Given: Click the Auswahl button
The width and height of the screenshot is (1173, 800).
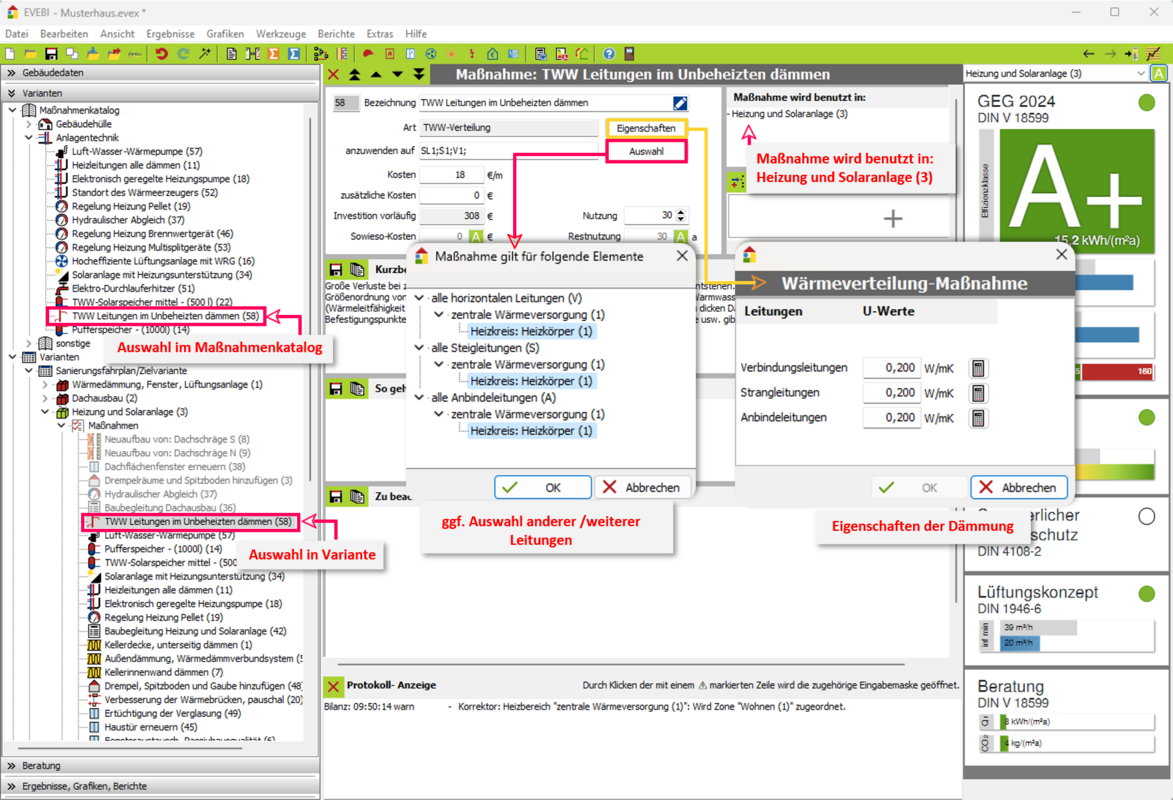Looking at the screenshot, I should pos(646,151).
